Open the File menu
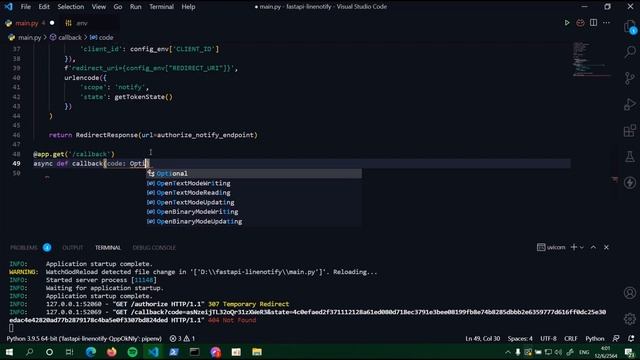 pos(26,7)
